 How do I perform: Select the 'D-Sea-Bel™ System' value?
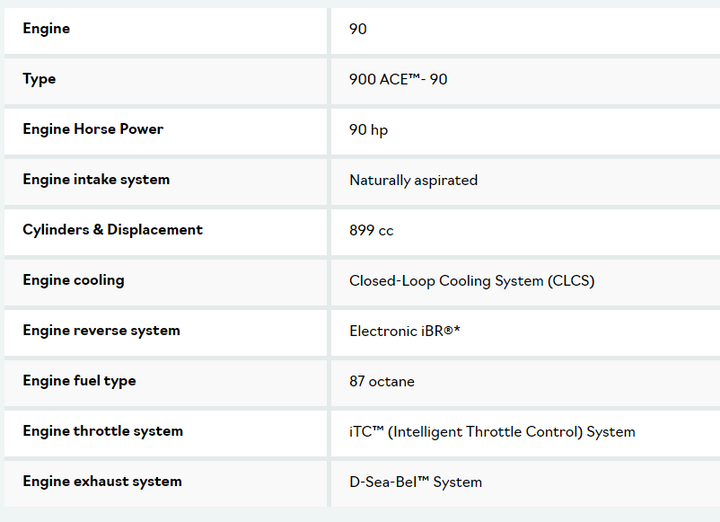(415, 482)
